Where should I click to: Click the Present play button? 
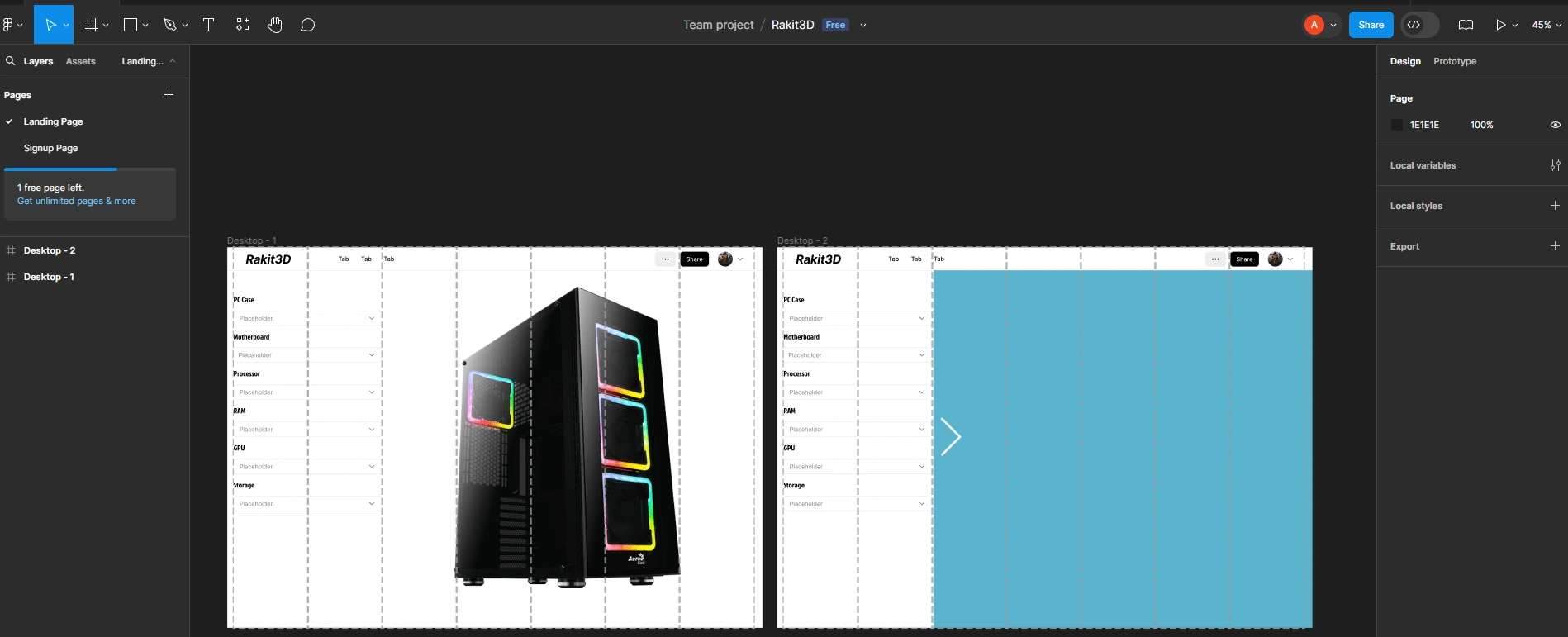pos(1500,25)
